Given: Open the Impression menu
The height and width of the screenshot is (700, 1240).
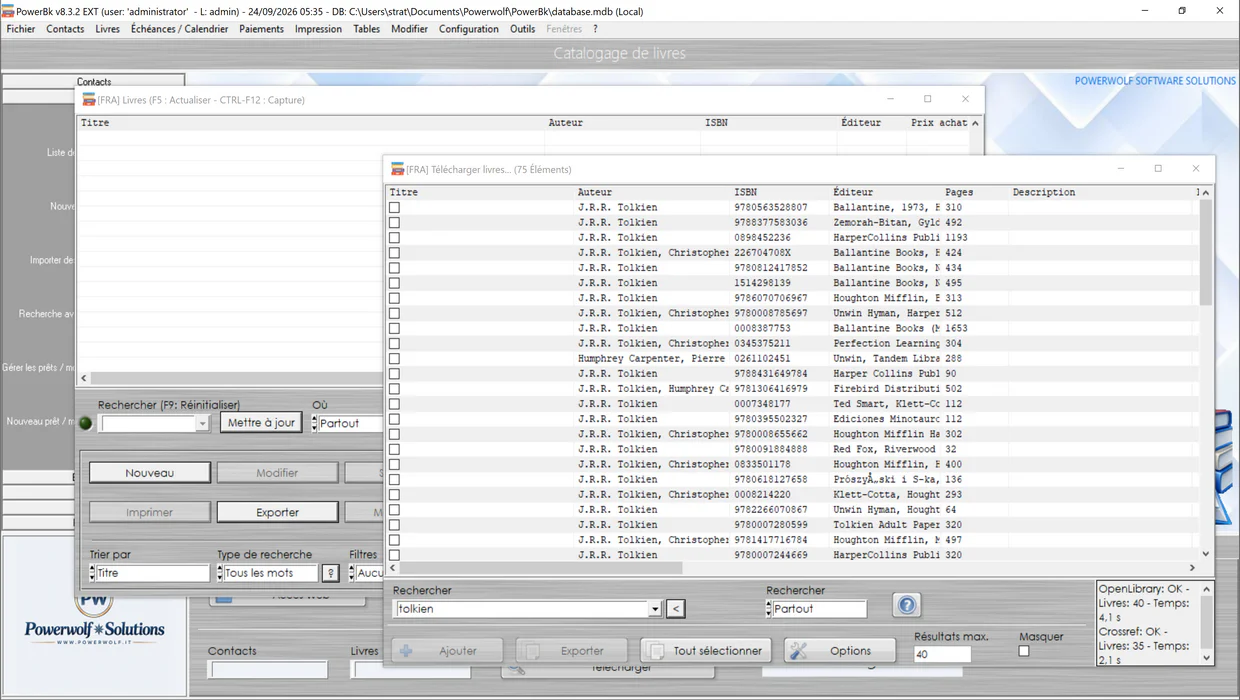Looking at the screenshot, I should pyautogui.click(x=318, y=29).
